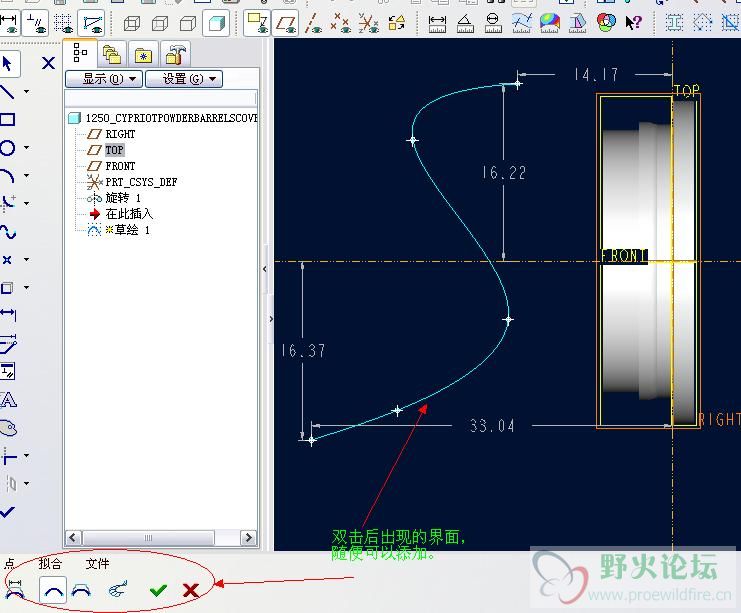Screen dimensions: 741x613
Task: Select the sketch Text tool
Action: (x=7, y=400)
